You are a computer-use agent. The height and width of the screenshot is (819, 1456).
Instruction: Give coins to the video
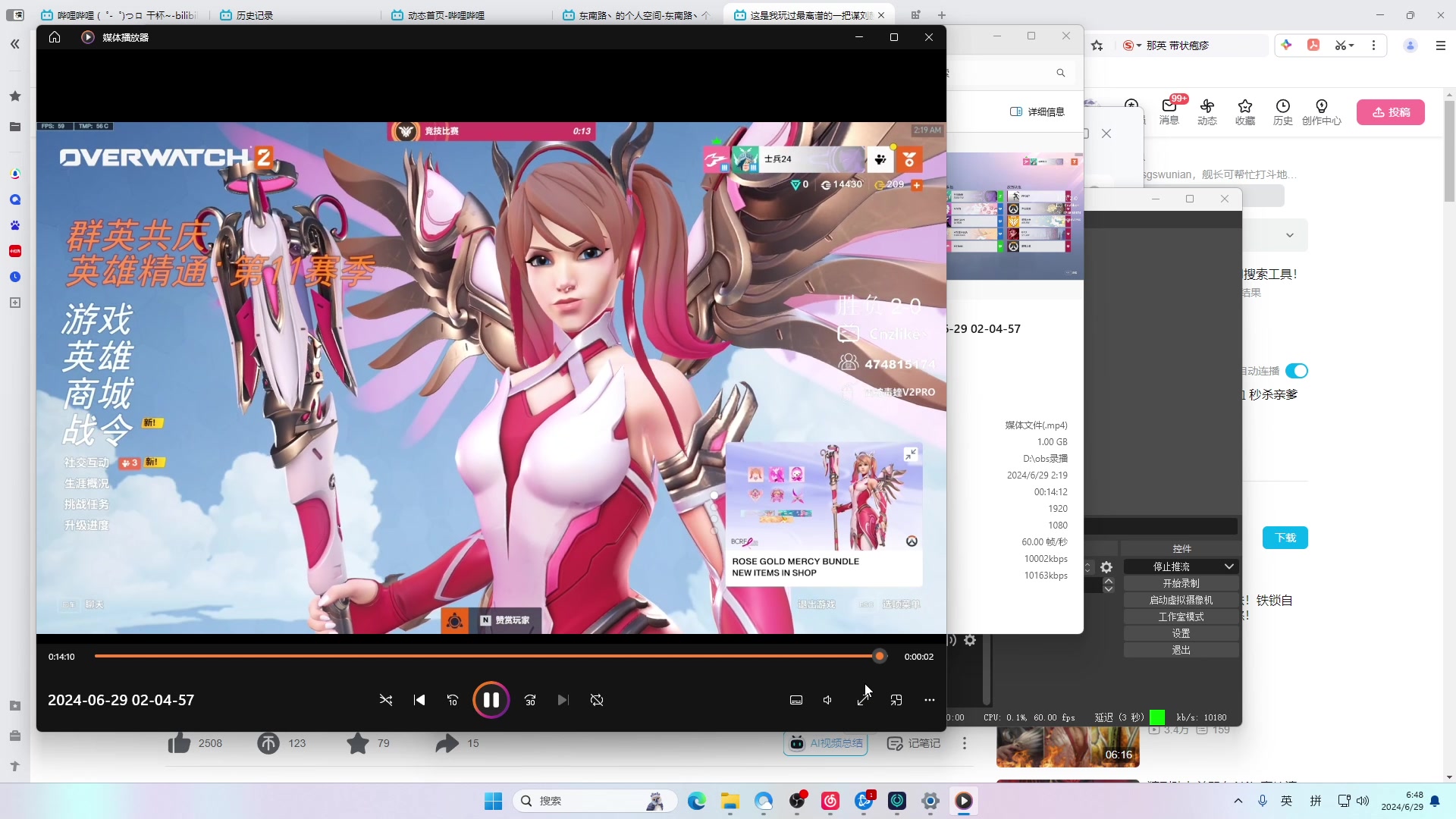(268, 743)
